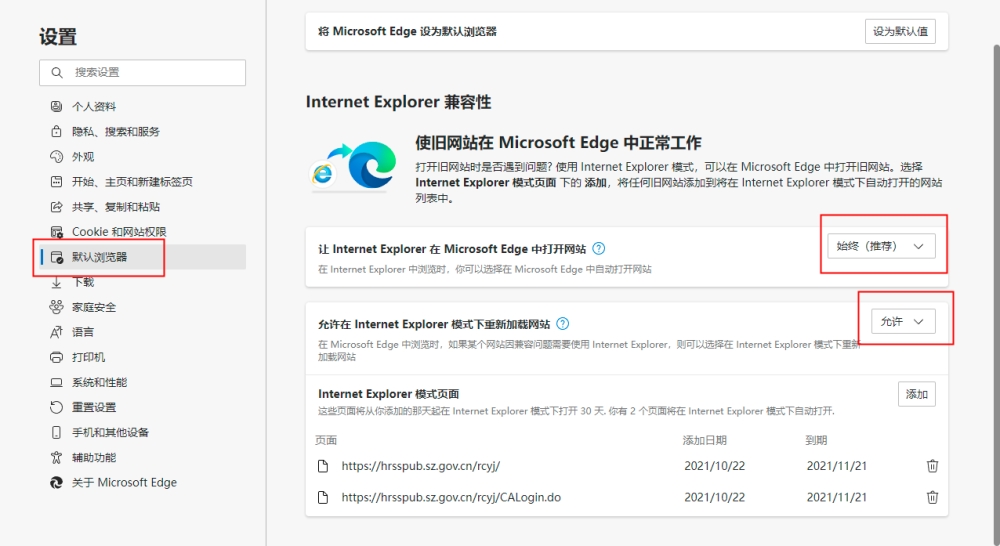Go to 外观 settings section
Viewport: 1000px width, 546px height.
142,156
